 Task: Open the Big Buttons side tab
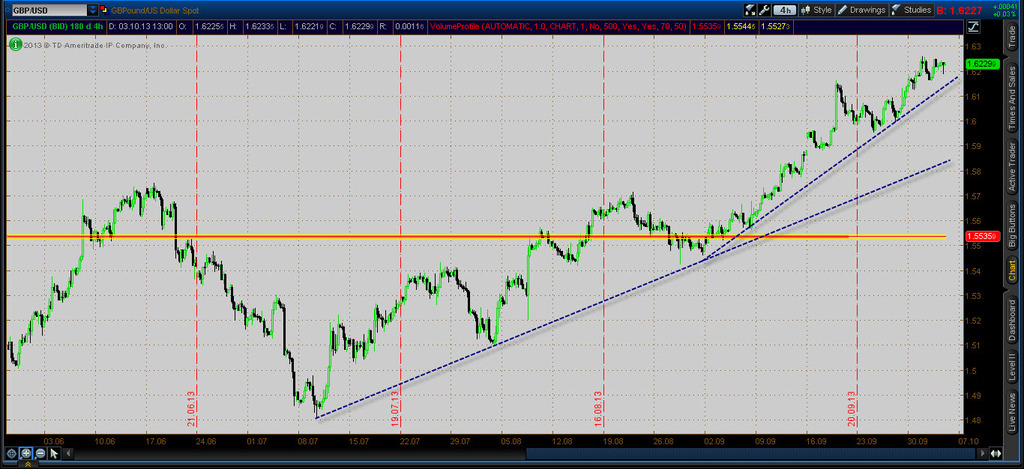click(1013, 224)
